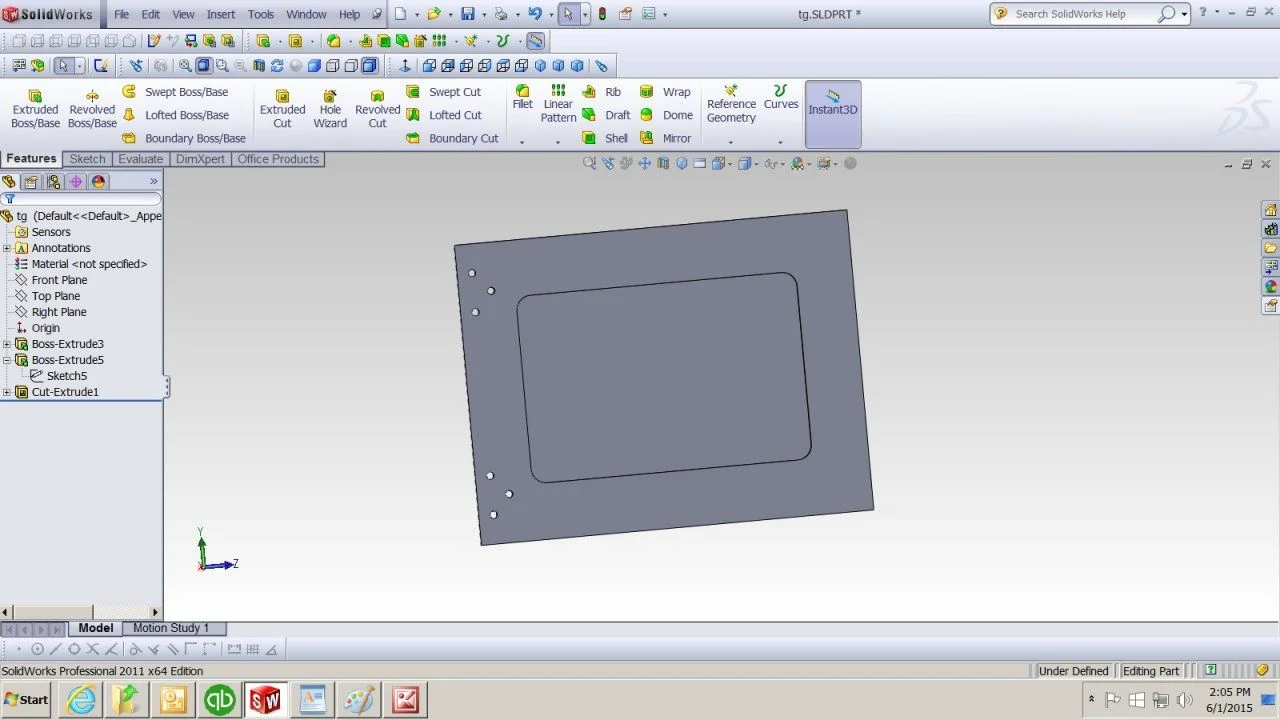Select the Extruded Boss/Base tool
The width and height of the screenshot is (1280, 720).
[x=35, y=109]
